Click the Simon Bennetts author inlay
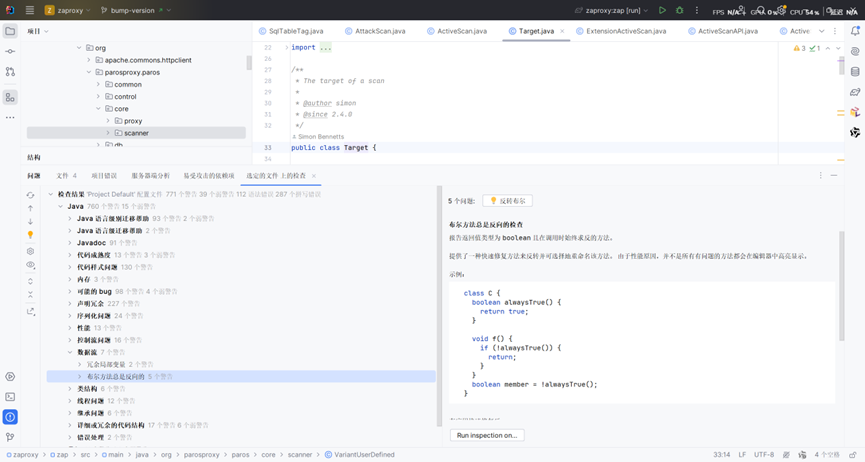 click(x=318, y=137)
